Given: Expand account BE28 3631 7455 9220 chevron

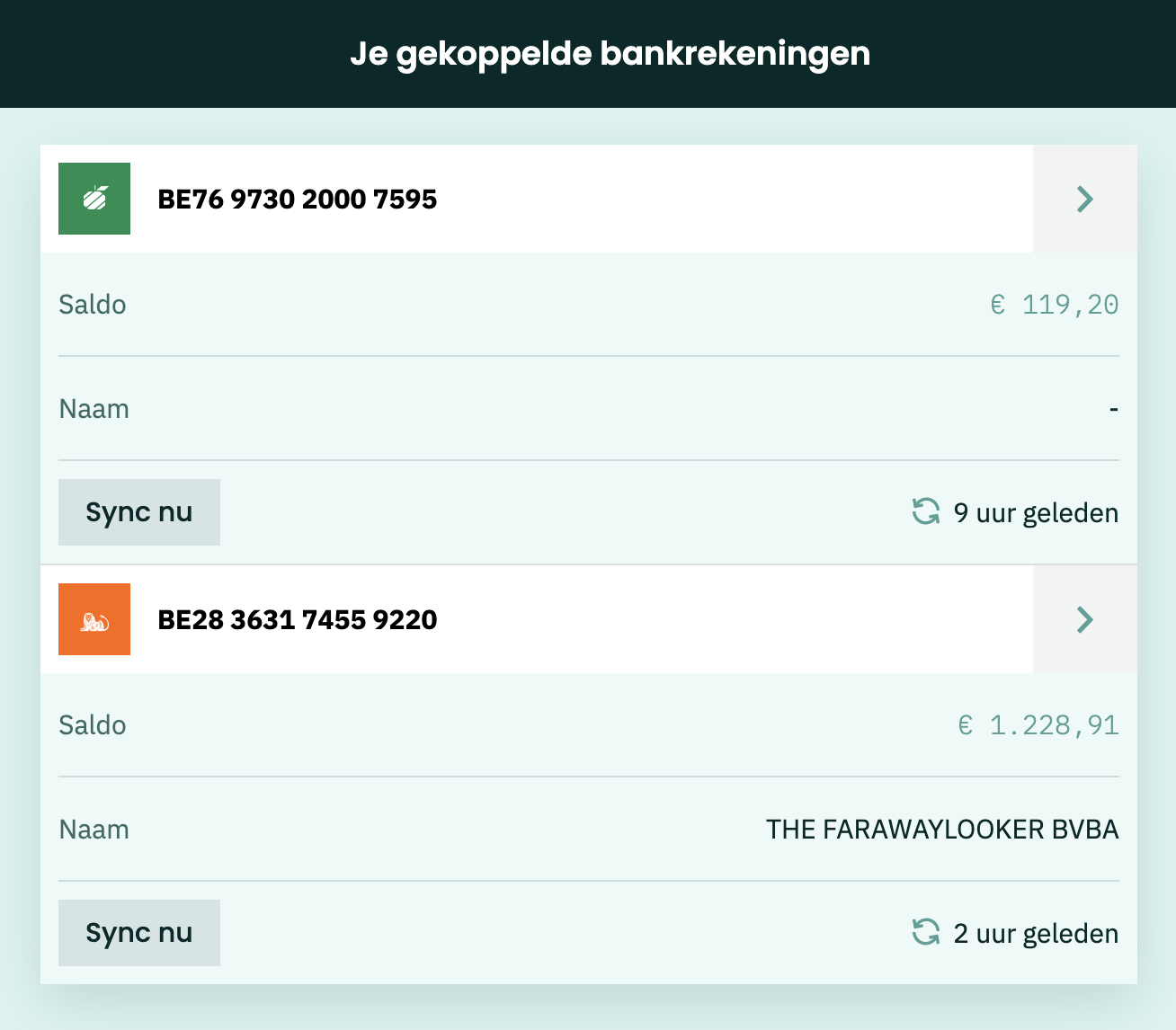Looking at the screenshot, I should [x=1084, y=619].
